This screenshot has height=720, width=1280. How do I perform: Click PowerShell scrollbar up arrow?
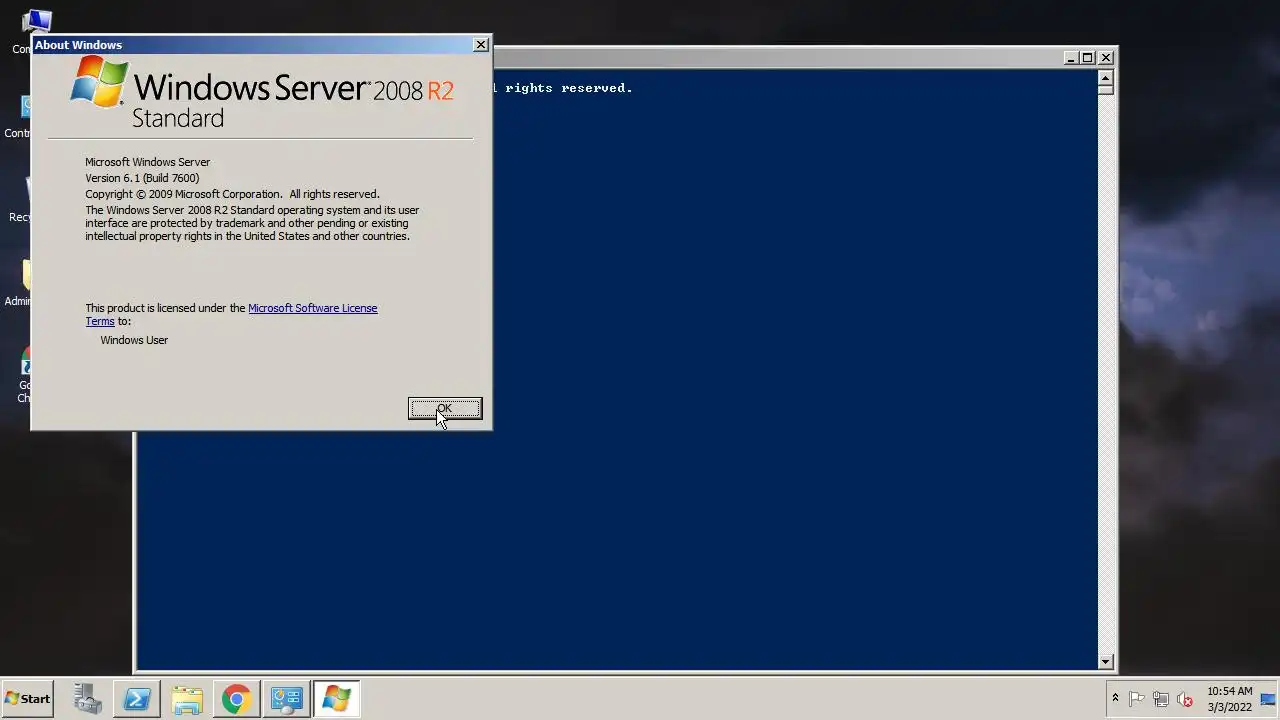1105,77
